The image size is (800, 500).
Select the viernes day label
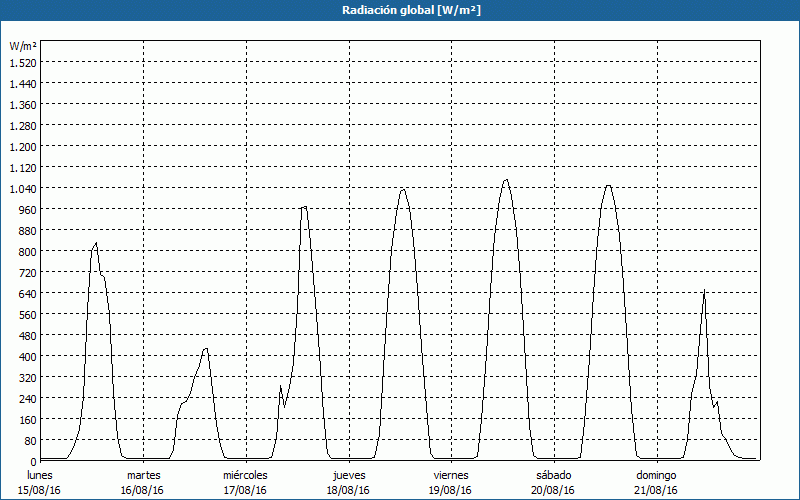(x=451, y=475)
